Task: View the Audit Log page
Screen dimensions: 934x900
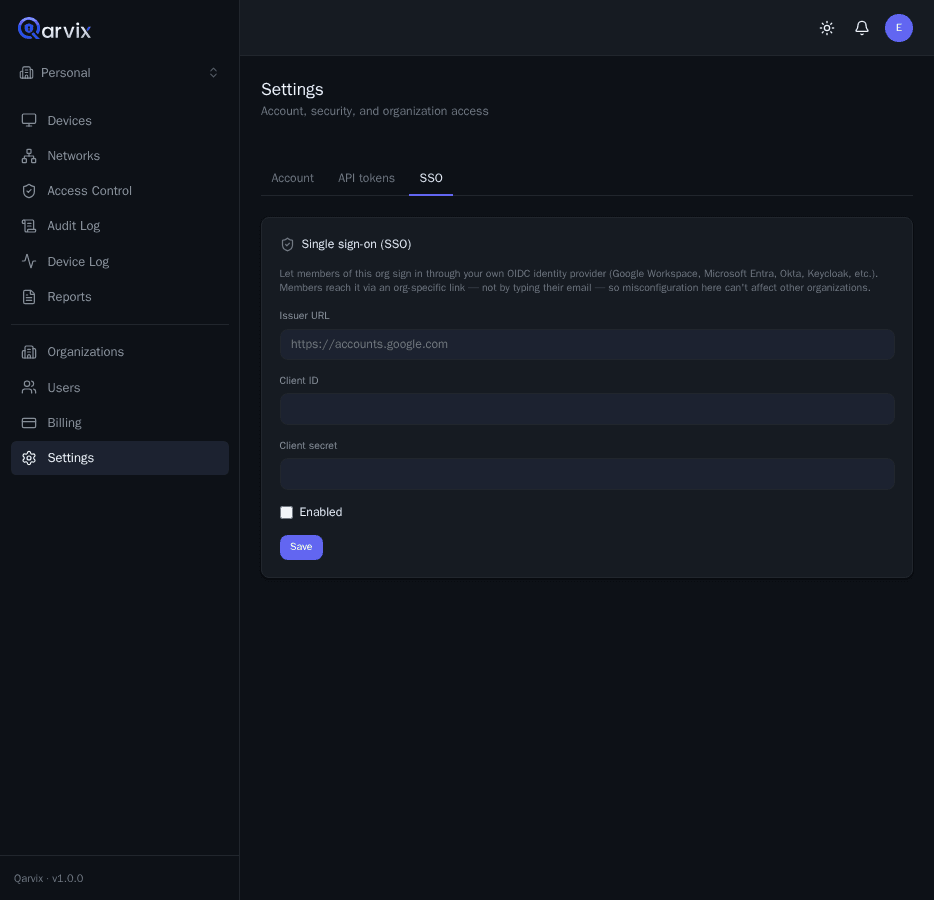Action: click(120, 226)
